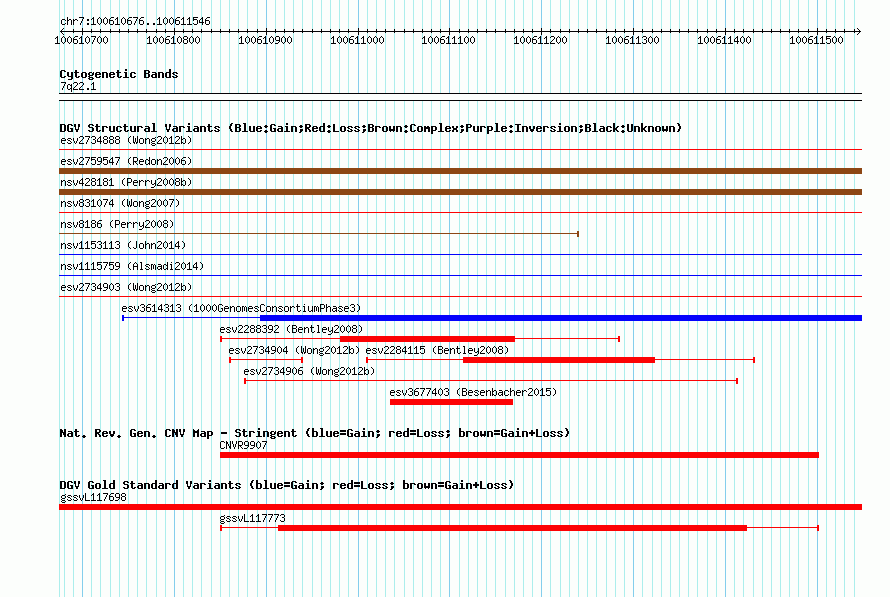Open esv2288392 (Bentley2008) label
This screenshot has height=597, width=890.
[291, 329]
